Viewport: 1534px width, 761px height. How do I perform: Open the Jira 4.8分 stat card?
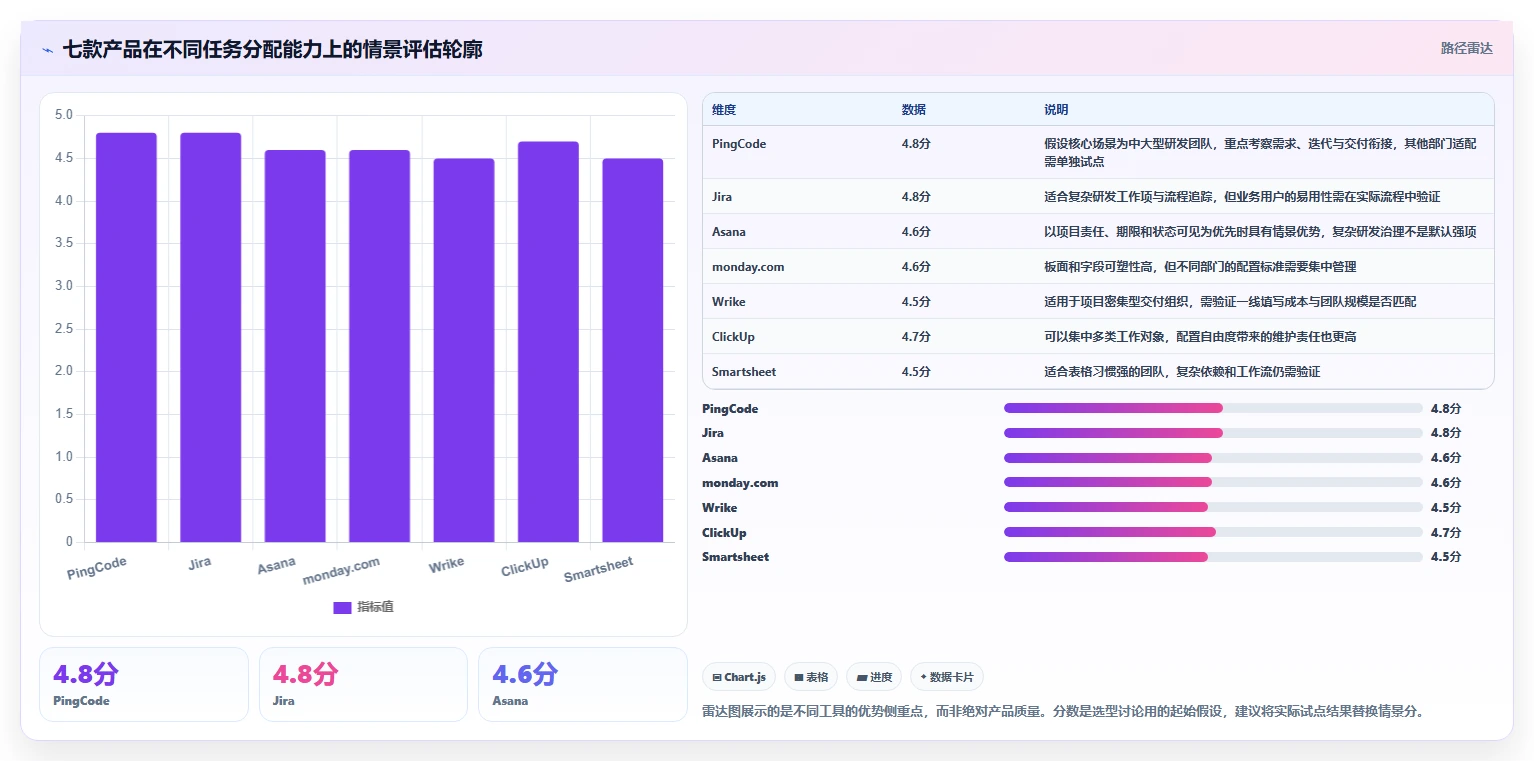coord(363,684)
